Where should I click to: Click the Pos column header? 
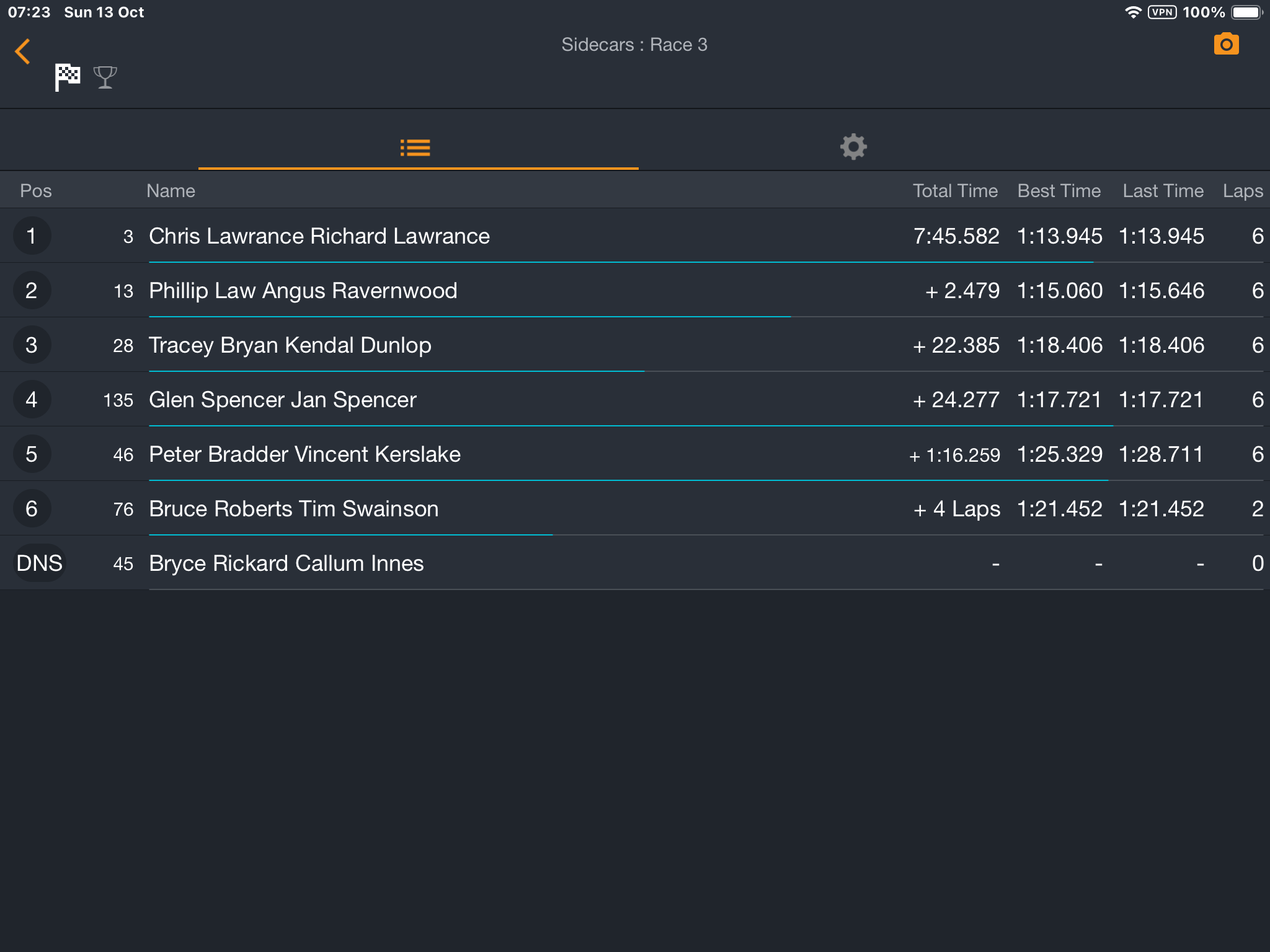tap(36, 191)
